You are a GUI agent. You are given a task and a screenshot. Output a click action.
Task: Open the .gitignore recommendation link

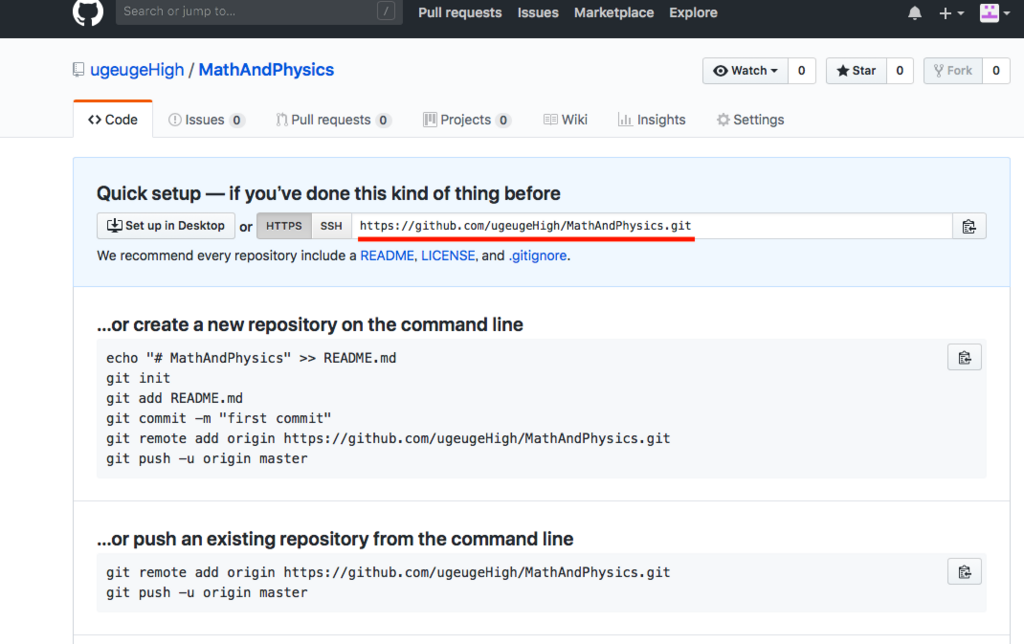[537, 255]
